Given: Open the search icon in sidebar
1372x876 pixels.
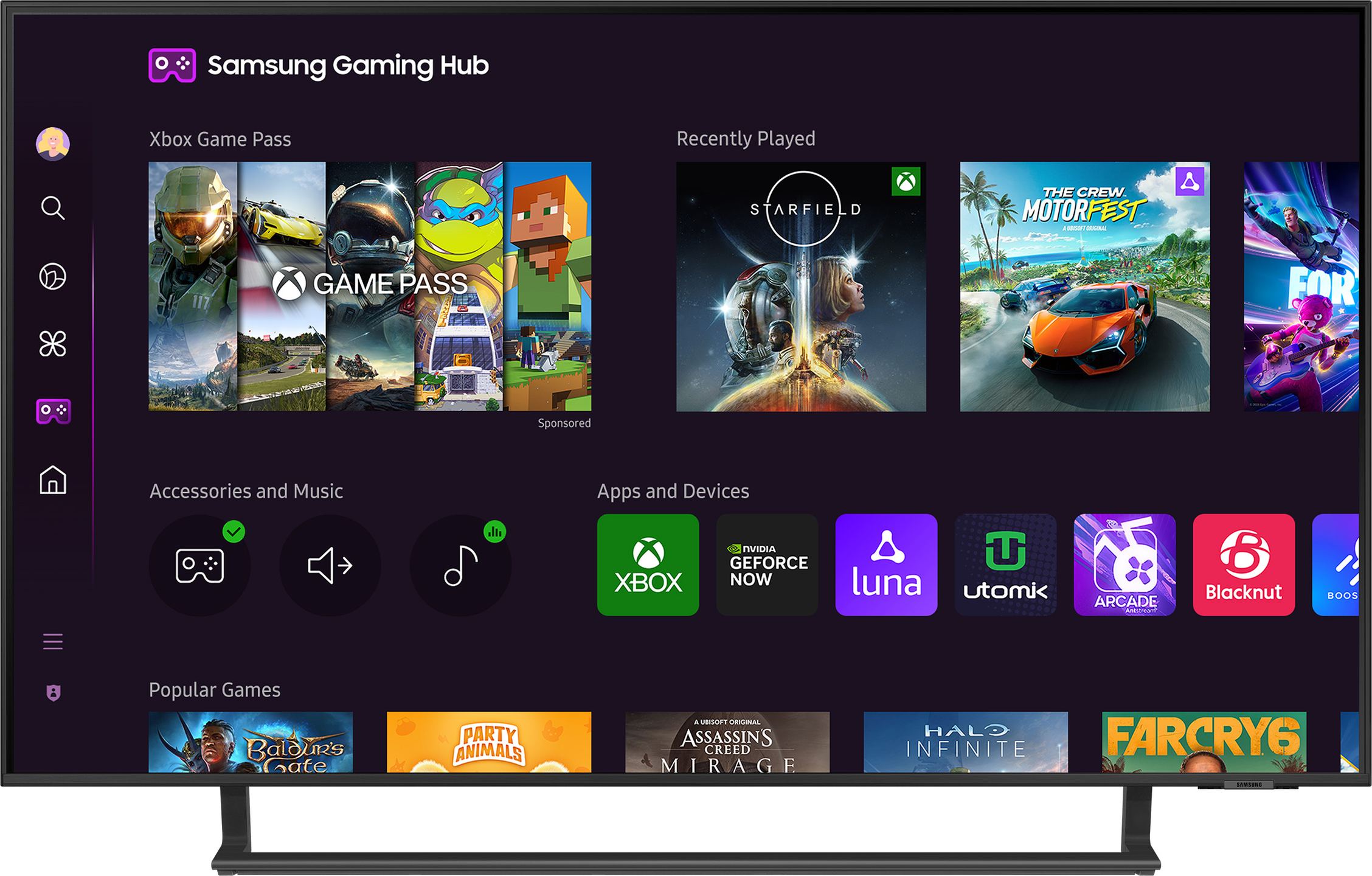Looking at the screenshot, I should click(53, 208).
